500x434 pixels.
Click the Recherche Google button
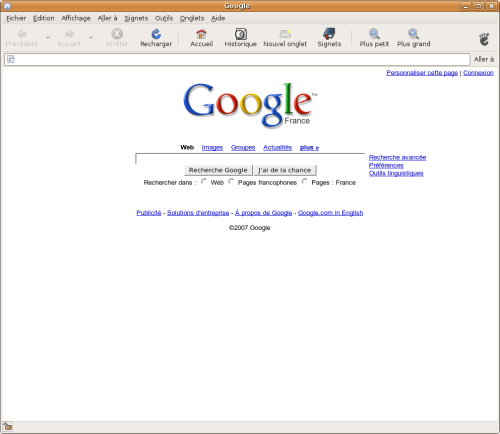[x=218, y=170]
